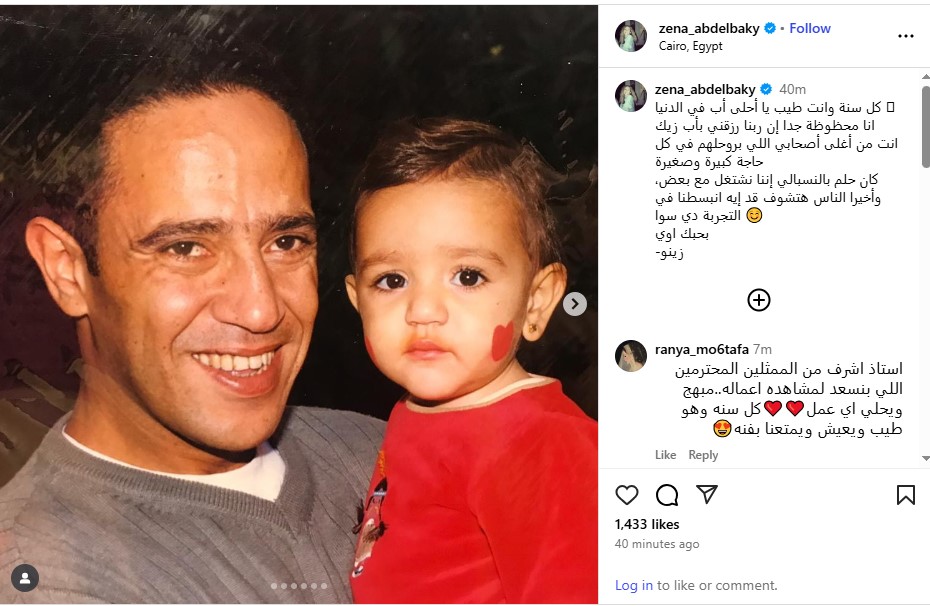Viewport: 930px width, 606px height.
Task: Like ranya_mo6tafa's comment
Action: [665, 455]
